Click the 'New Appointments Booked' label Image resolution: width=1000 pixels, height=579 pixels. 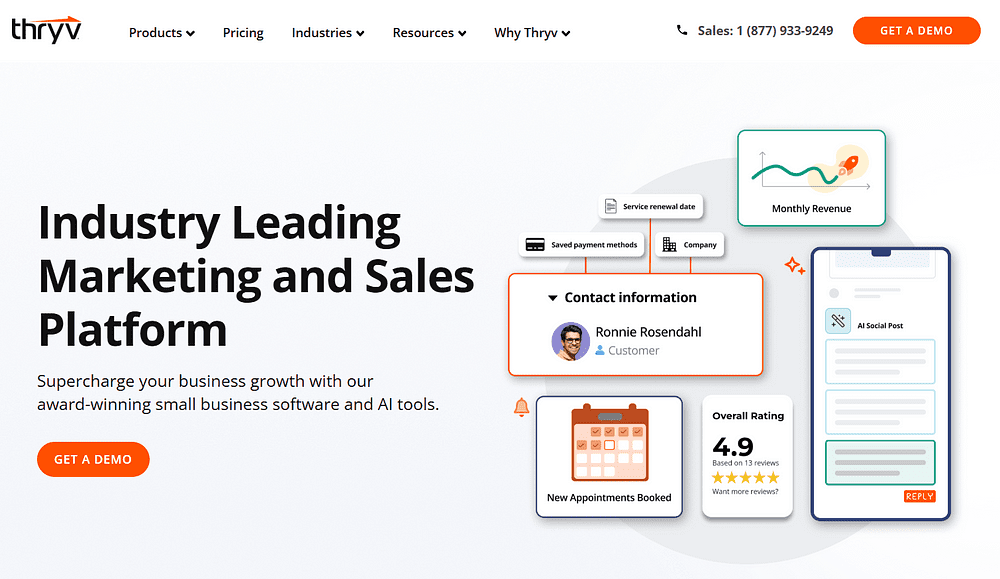(609, 497)
